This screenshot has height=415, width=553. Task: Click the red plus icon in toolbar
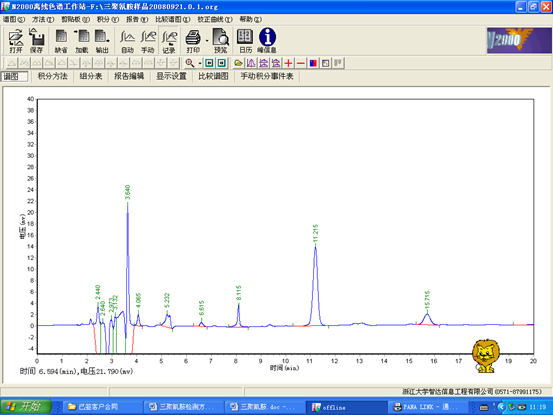point(288,63)
